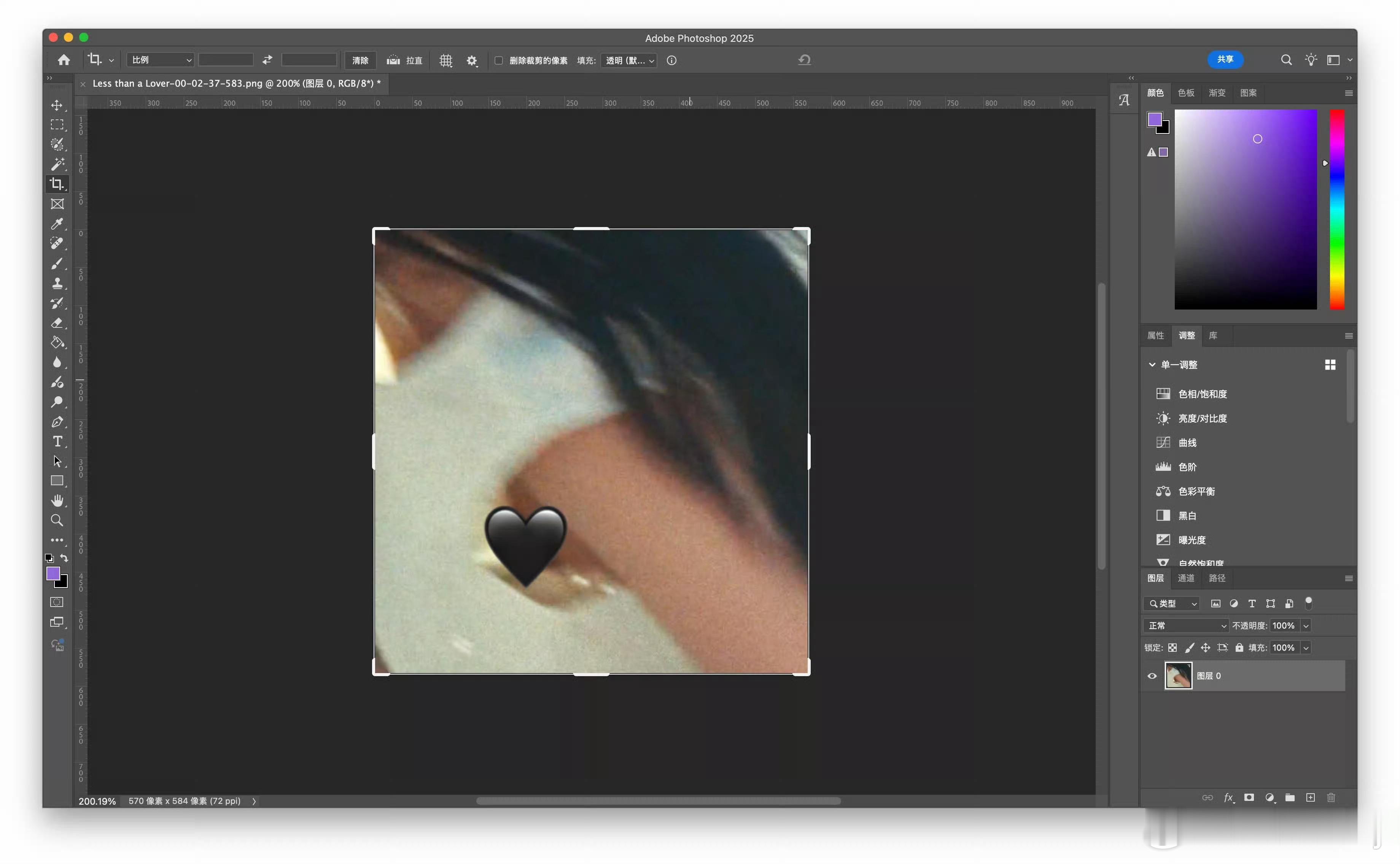Select the Eyedropper tool
The width and height of the screenshot is (1400, 864).
(x=57, y=224)
